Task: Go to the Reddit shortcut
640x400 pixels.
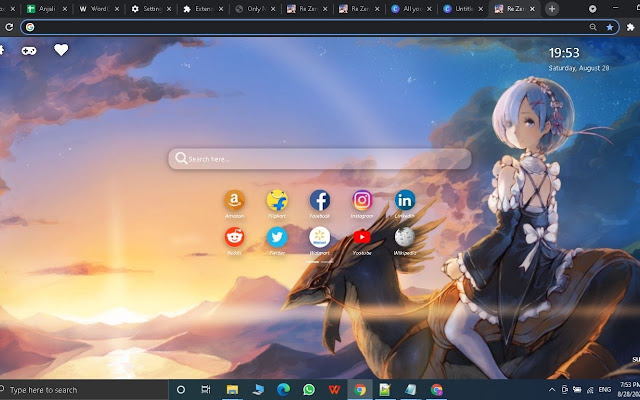Action: [x=235, y=237]
